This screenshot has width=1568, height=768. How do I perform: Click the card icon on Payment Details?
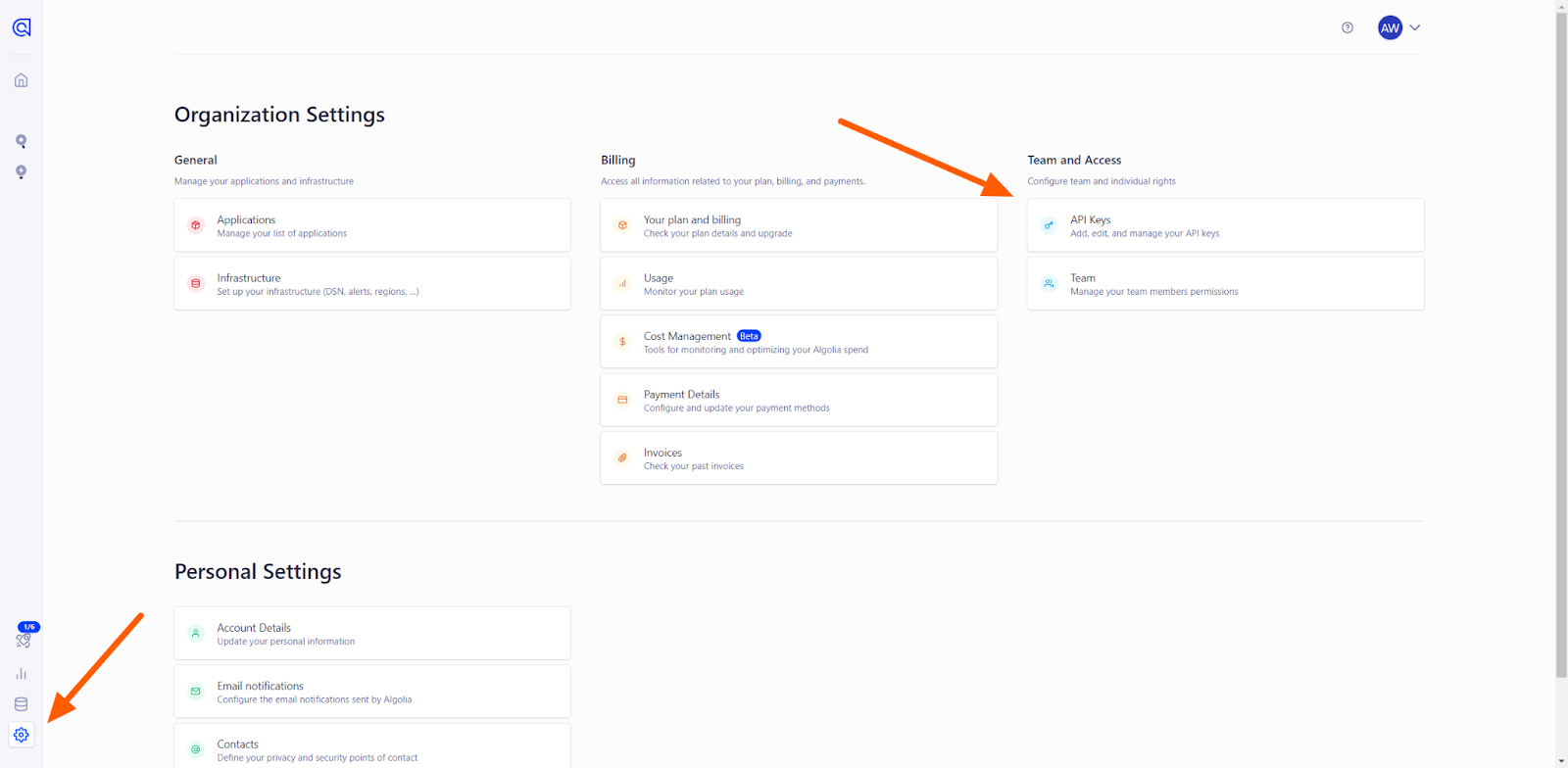coord(622,400)
